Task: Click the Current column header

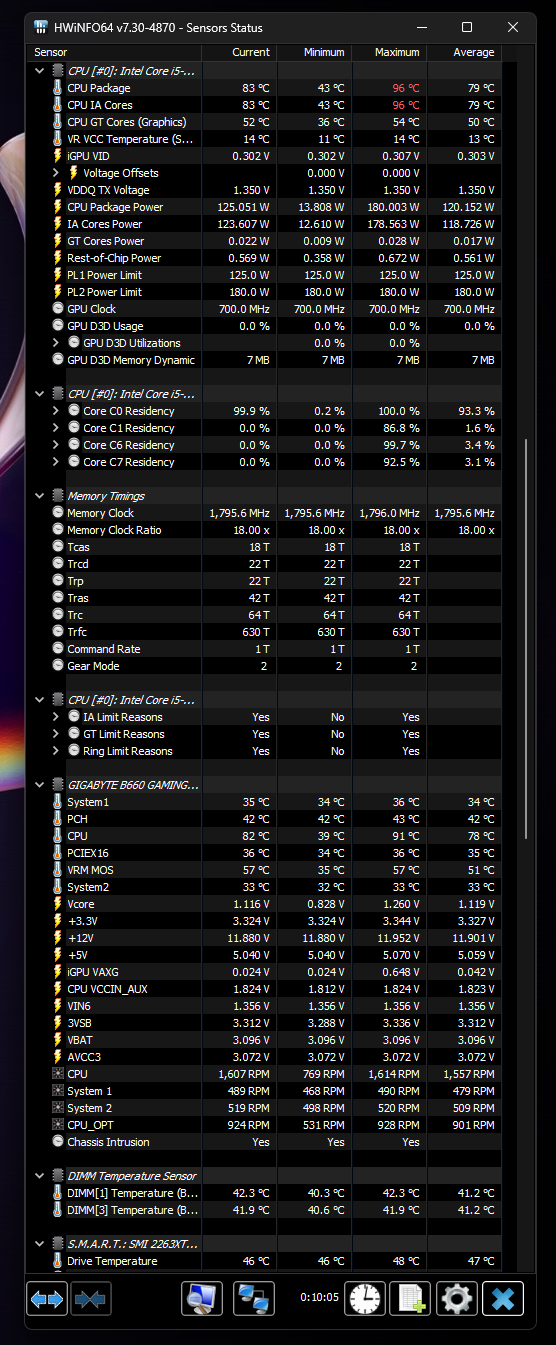Action: point(238,52)
